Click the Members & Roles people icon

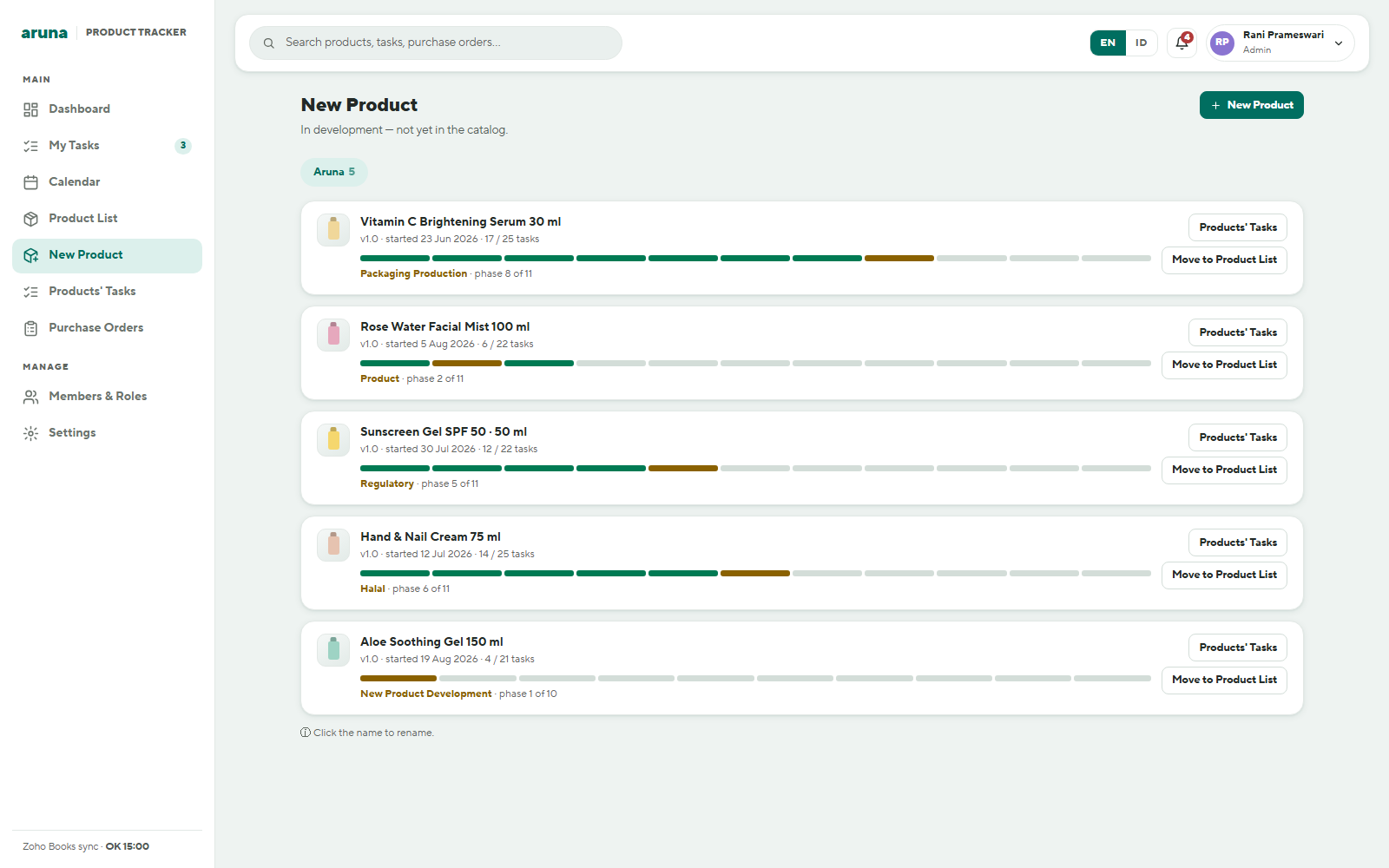(31, 397)
